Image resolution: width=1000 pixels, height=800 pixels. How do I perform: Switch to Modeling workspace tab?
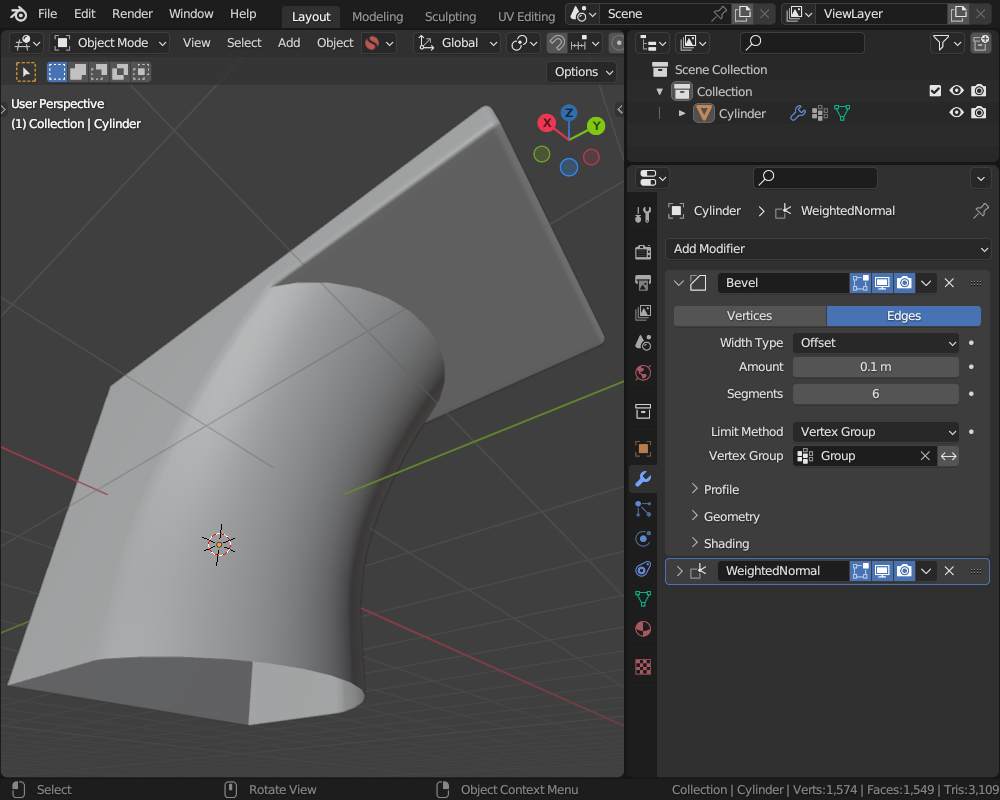coord(378,16)
